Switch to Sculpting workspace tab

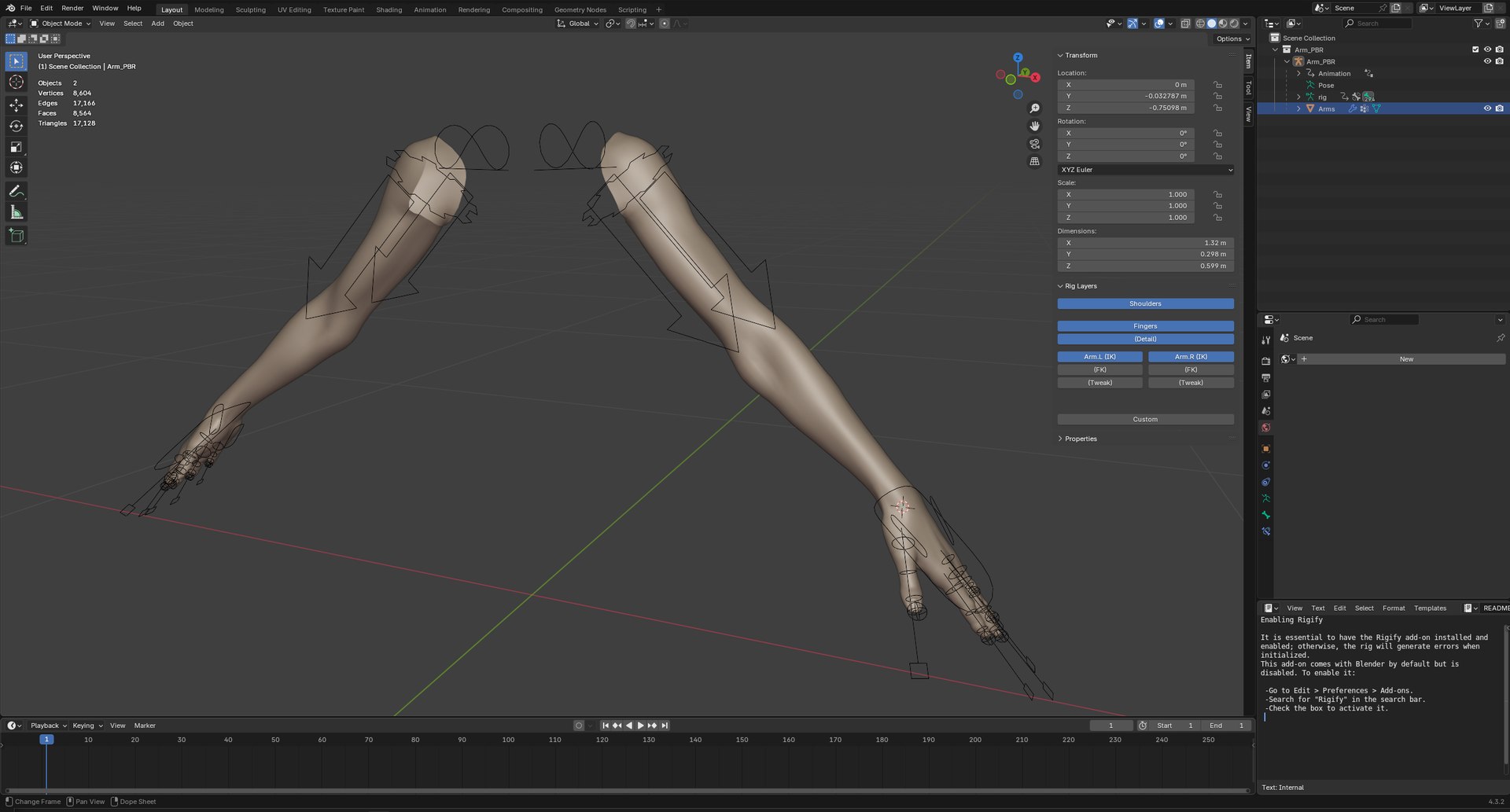point(251,9)
